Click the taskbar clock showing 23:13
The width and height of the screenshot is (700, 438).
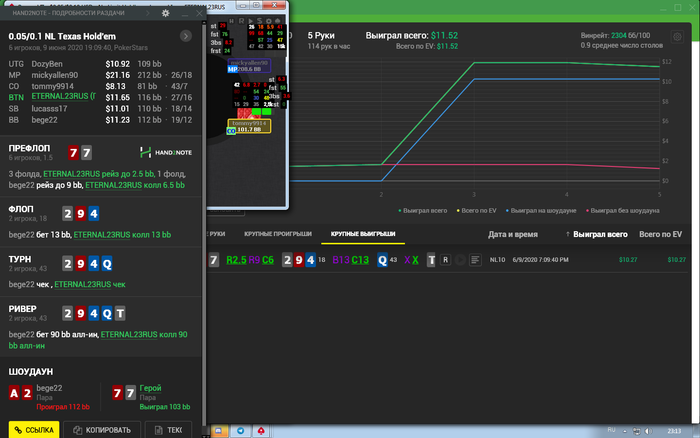(674, 431)
